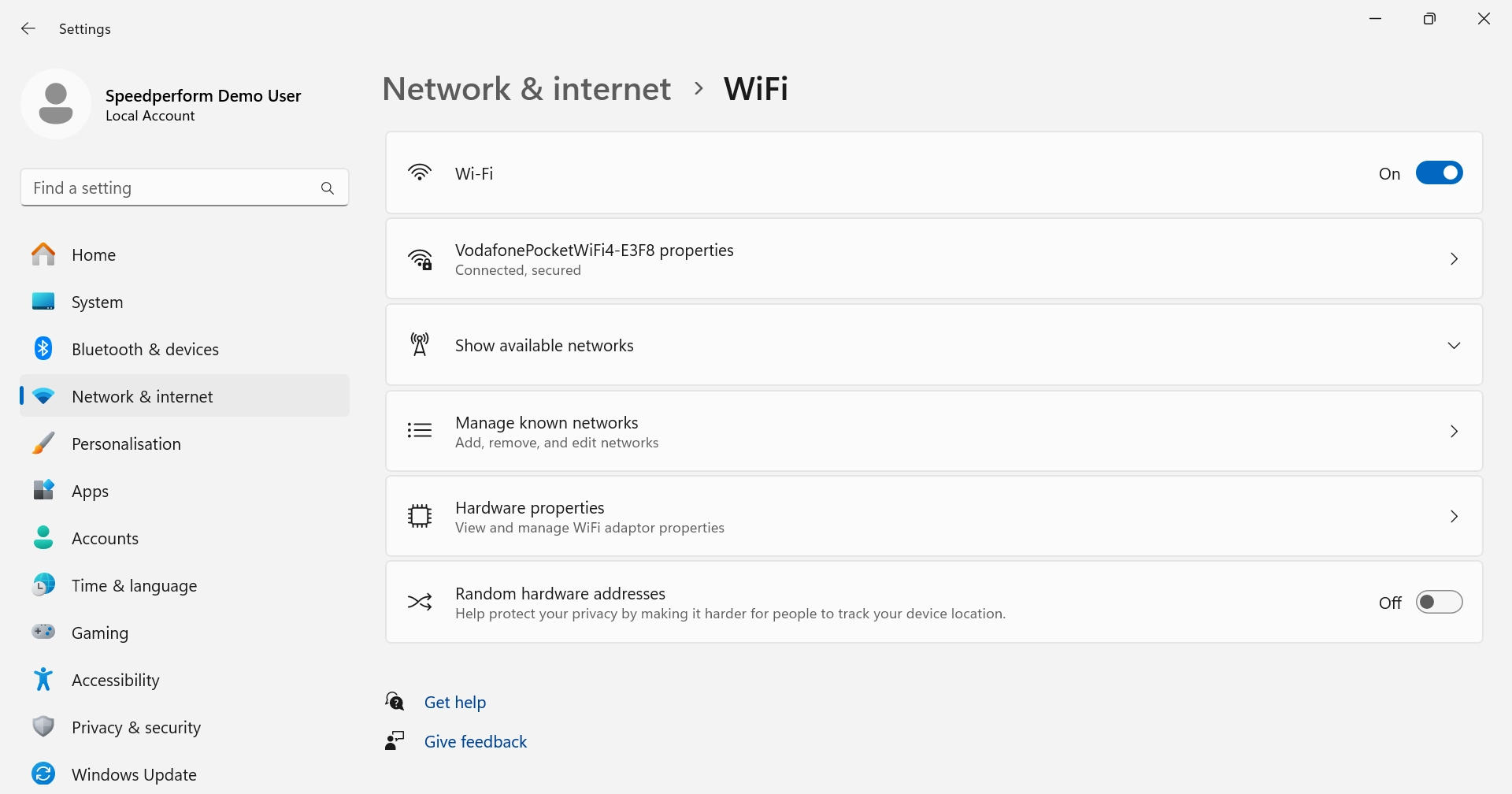Click the Give feedback link
The height and width of the screenshot is (794, 1512).
point(475,740)
